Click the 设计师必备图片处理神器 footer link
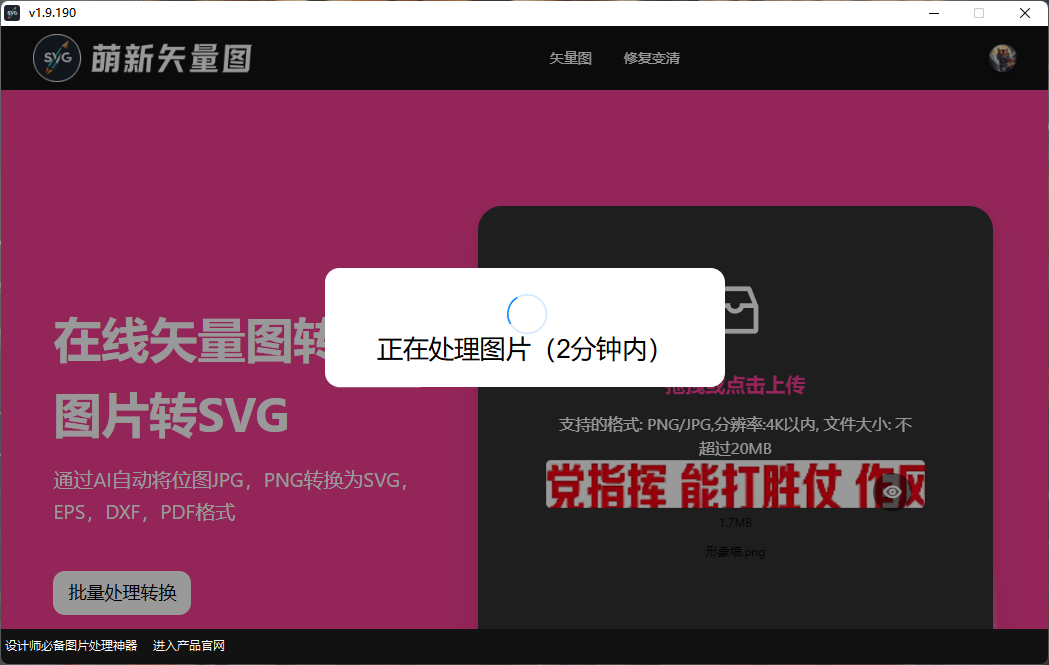Image resolution: width=1049 pixels, height=665 pixels. 70,645
